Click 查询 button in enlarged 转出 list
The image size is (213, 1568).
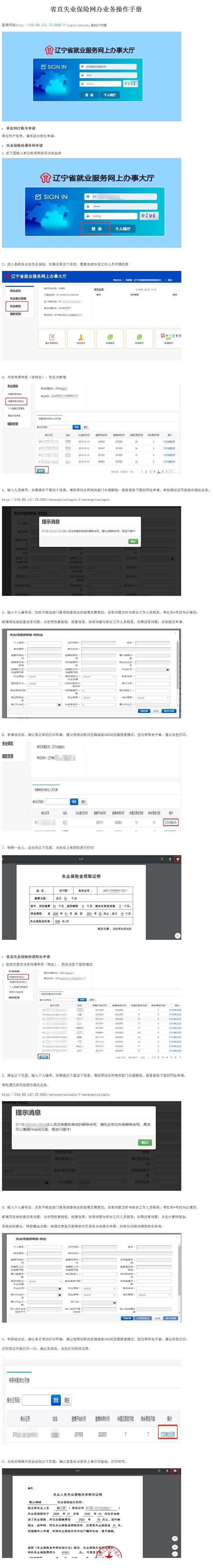[56, 1400]
